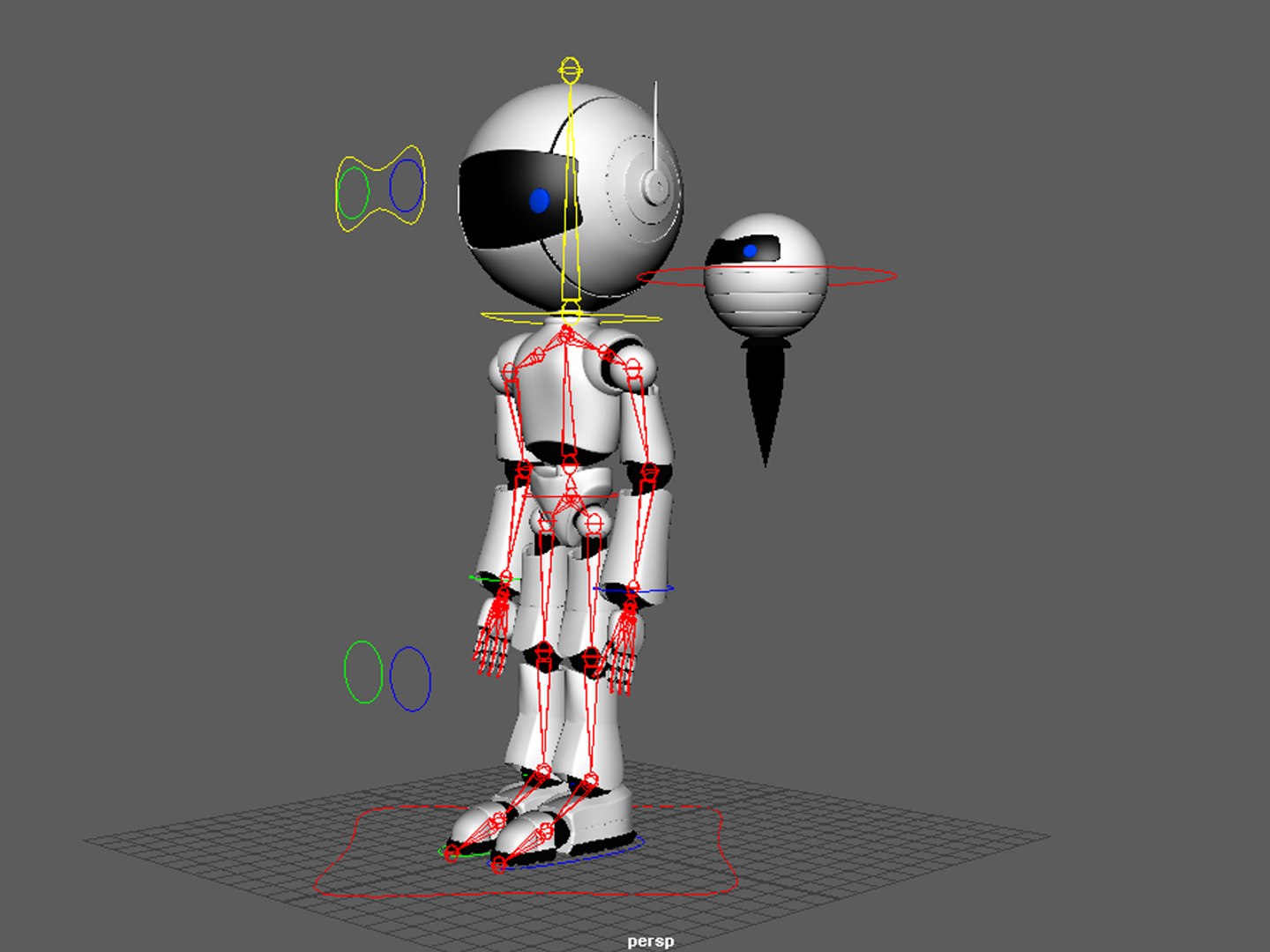Pick the blue circle inside the yellow eye control

click(406, 185)
